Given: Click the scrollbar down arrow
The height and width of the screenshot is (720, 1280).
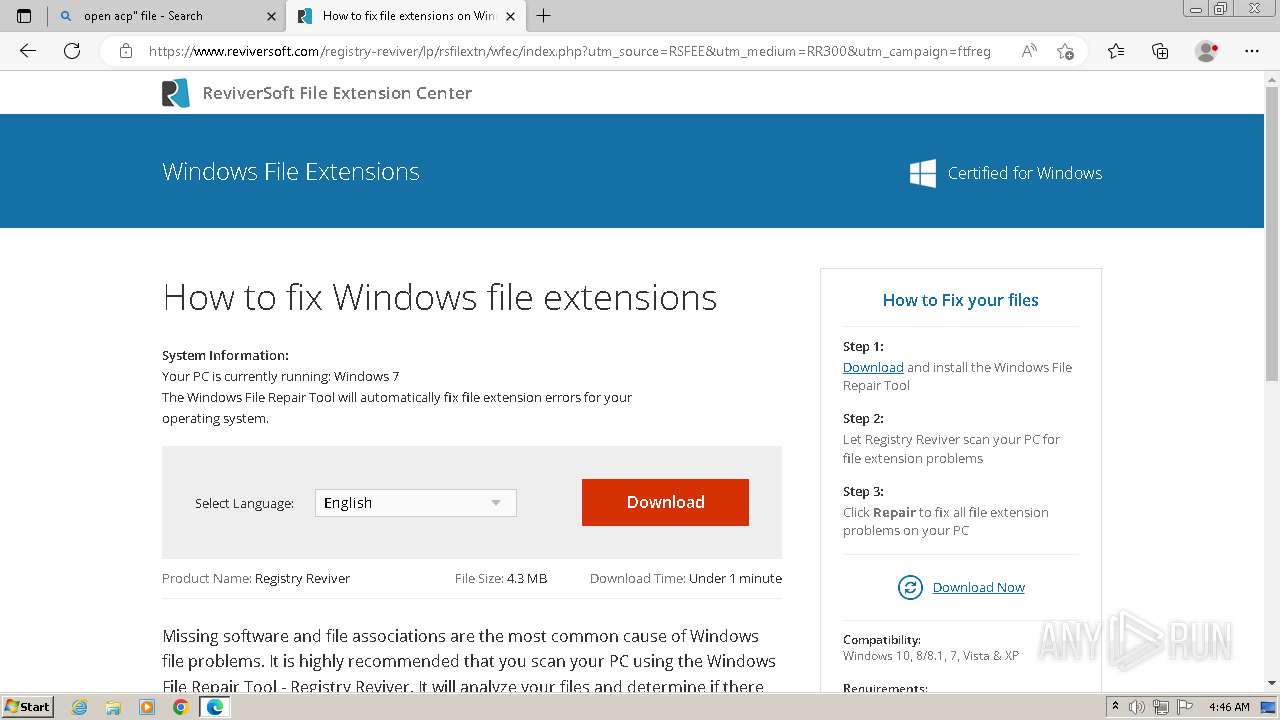Looking at the screenshot, I should pos(1272,684).
